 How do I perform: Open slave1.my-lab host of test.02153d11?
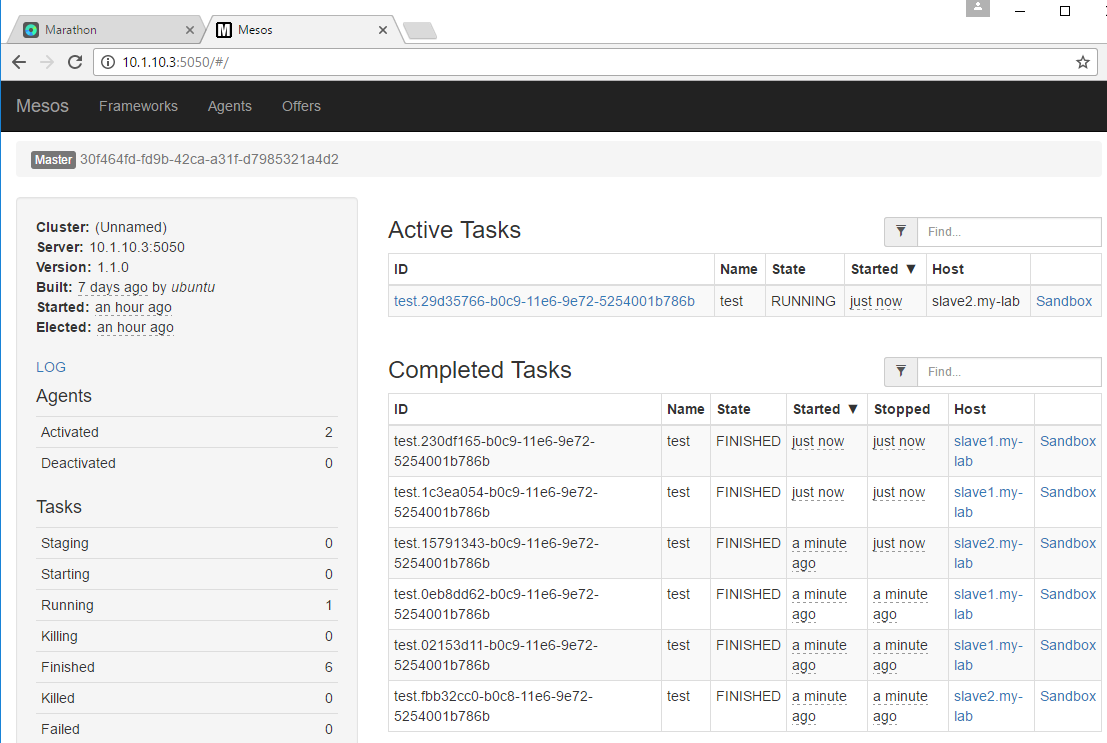coord(988,655)
